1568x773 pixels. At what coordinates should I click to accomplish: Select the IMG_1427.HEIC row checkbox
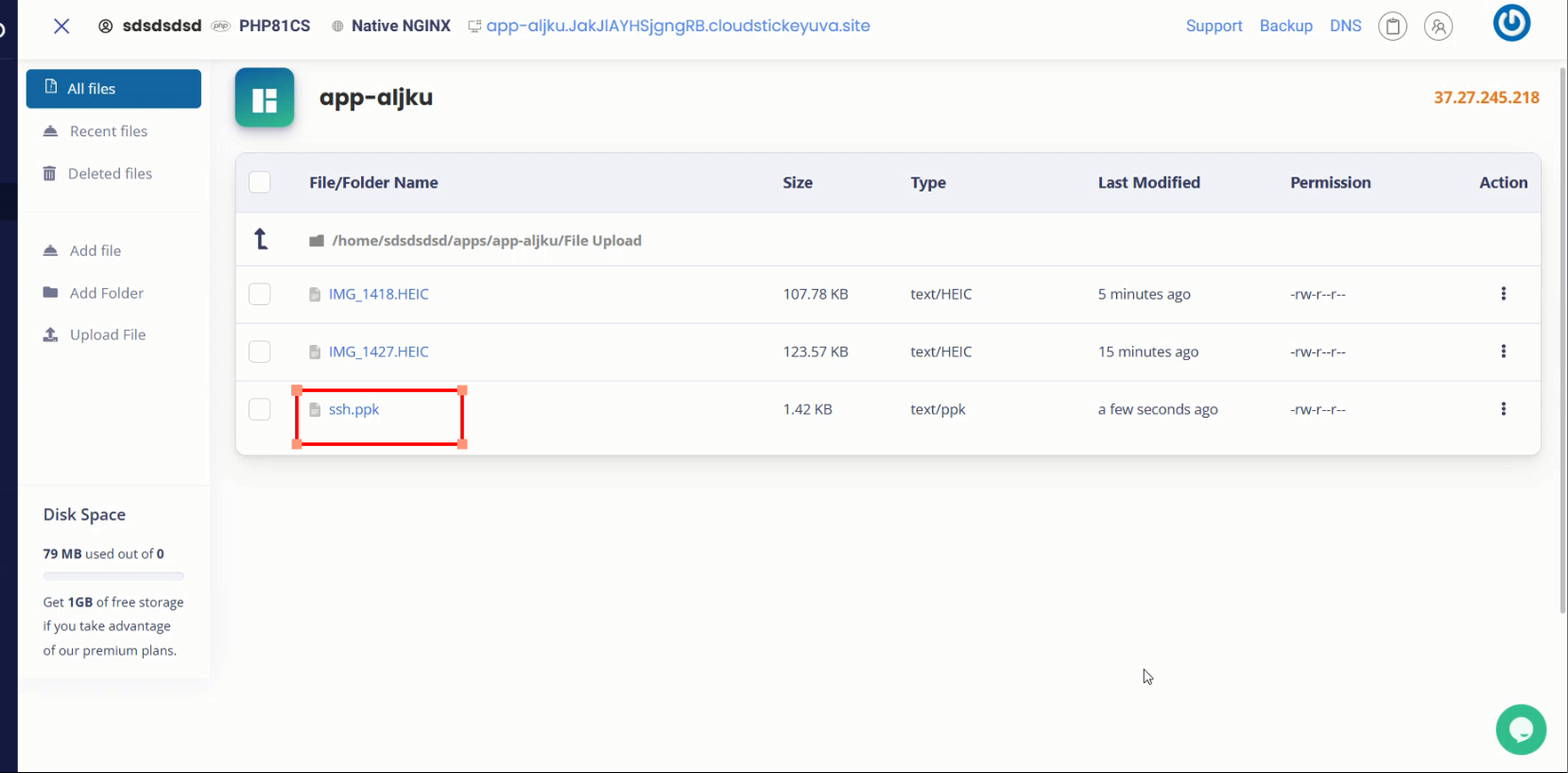tap(260, 352)
